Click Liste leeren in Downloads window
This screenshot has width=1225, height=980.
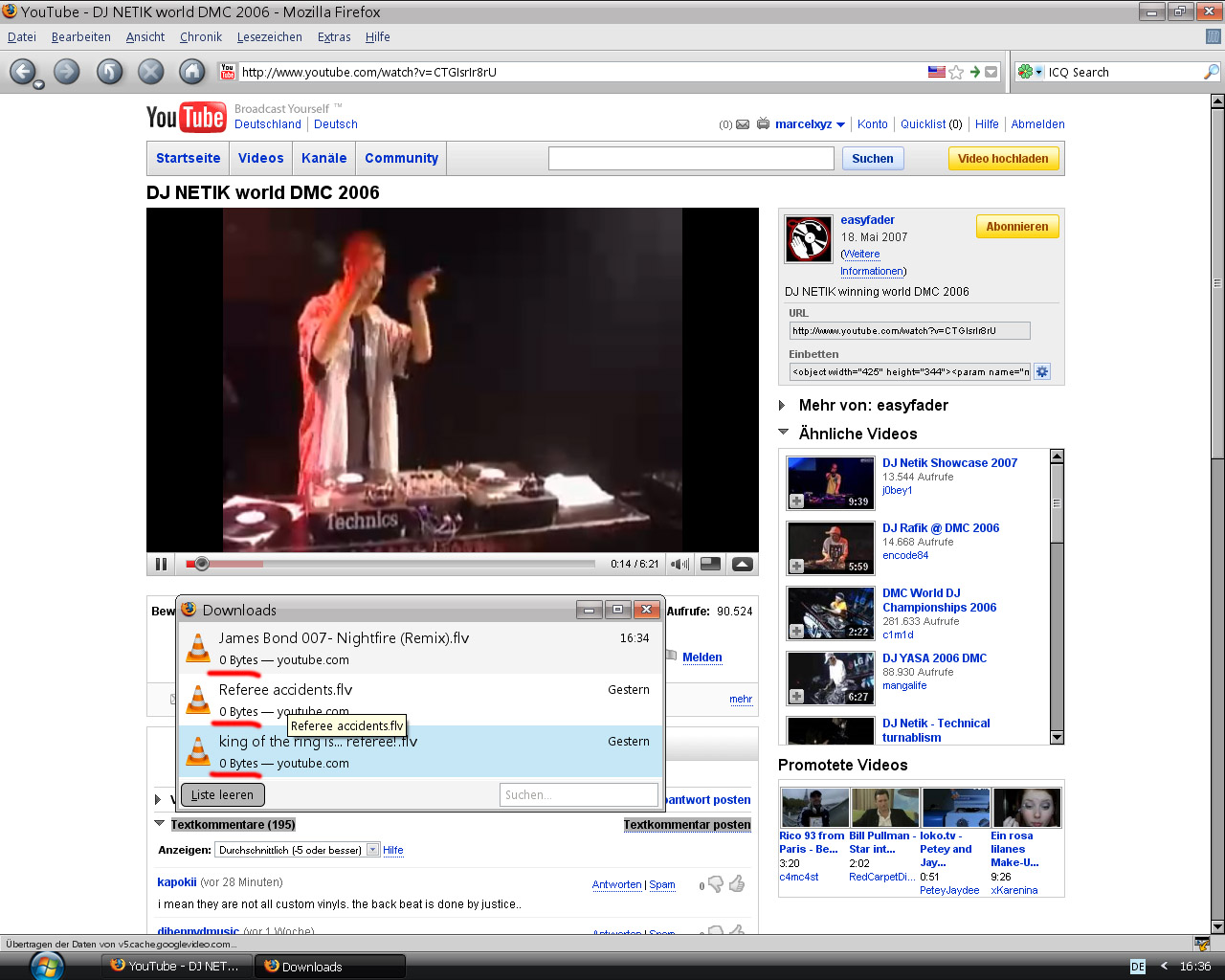(222, 794)
